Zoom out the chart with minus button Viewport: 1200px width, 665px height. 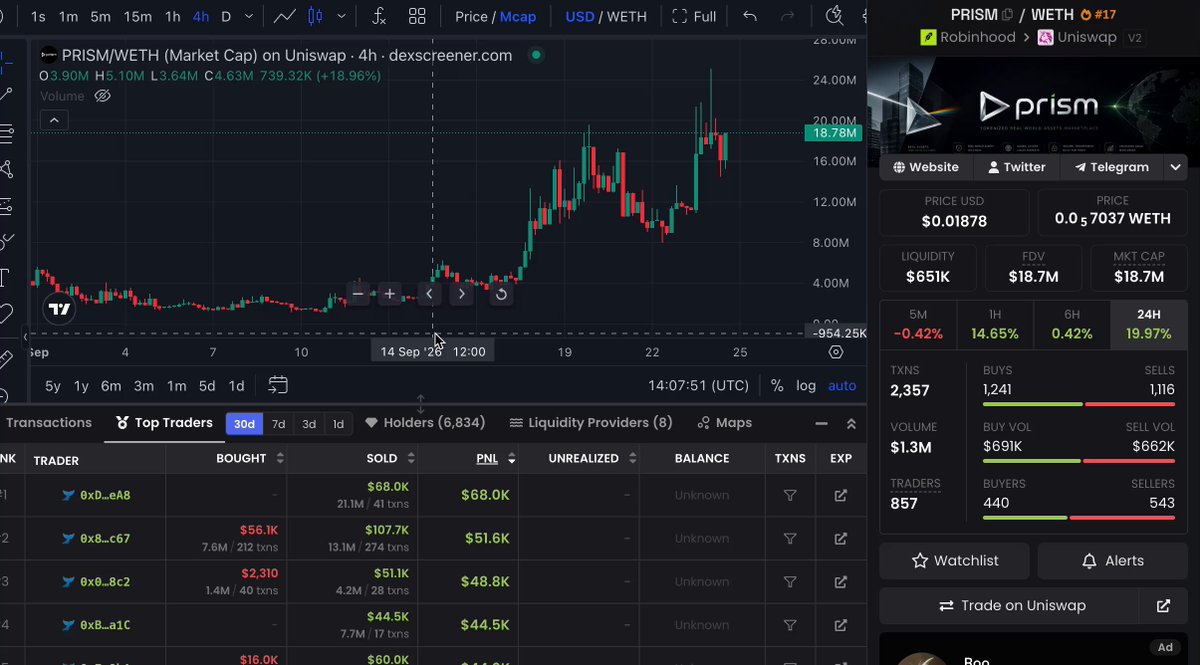pyautogui.click(x=358, y=294)
